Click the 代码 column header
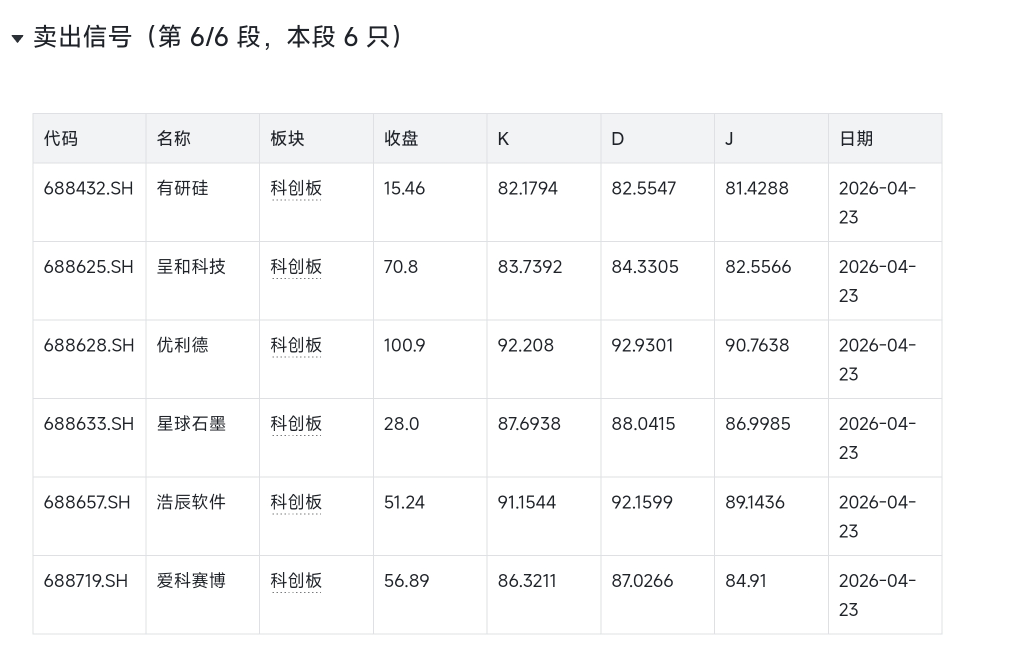 (x=61, y=139)
